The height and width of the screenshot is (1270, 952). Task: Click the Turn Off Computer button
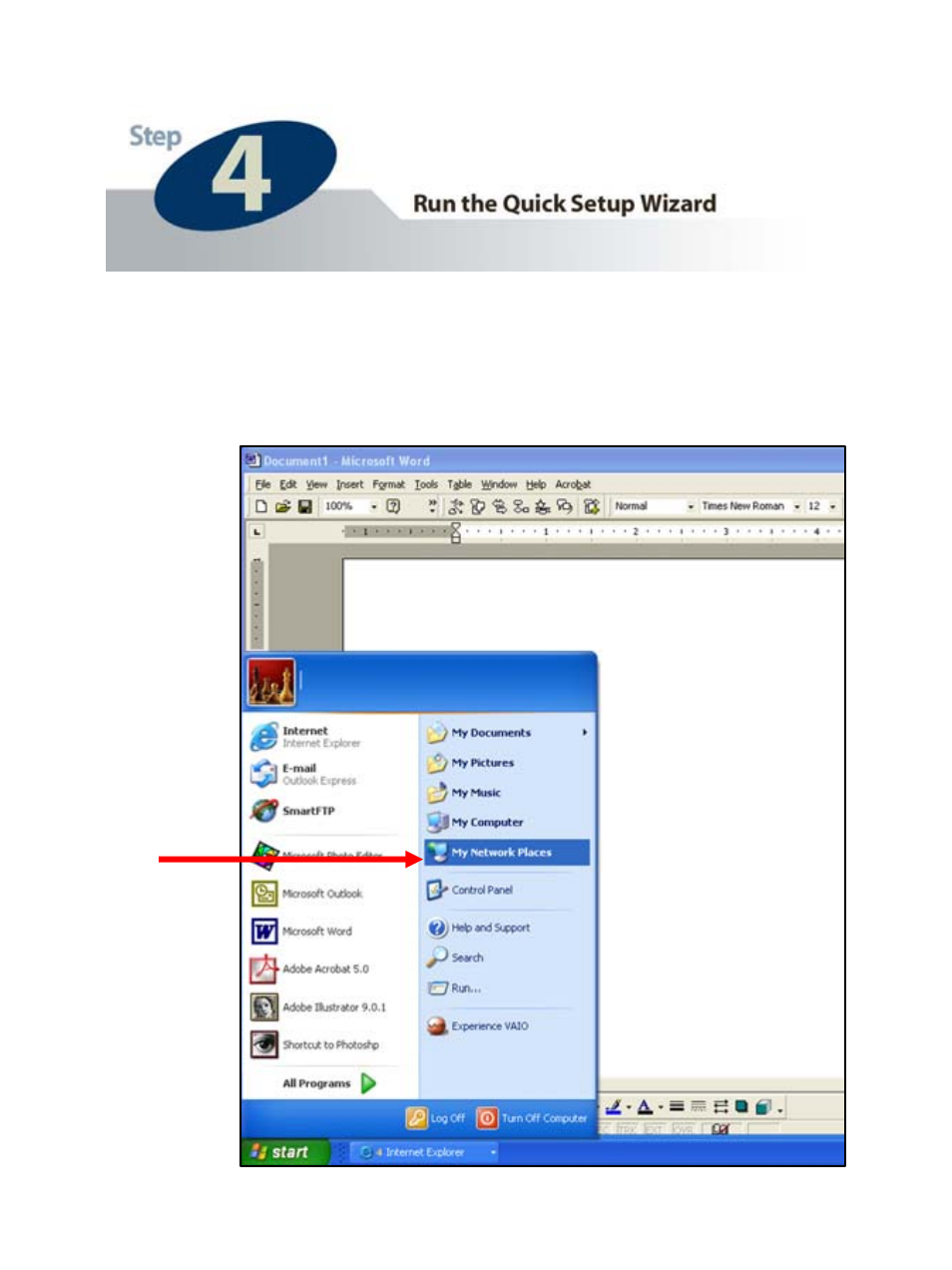533,1118
